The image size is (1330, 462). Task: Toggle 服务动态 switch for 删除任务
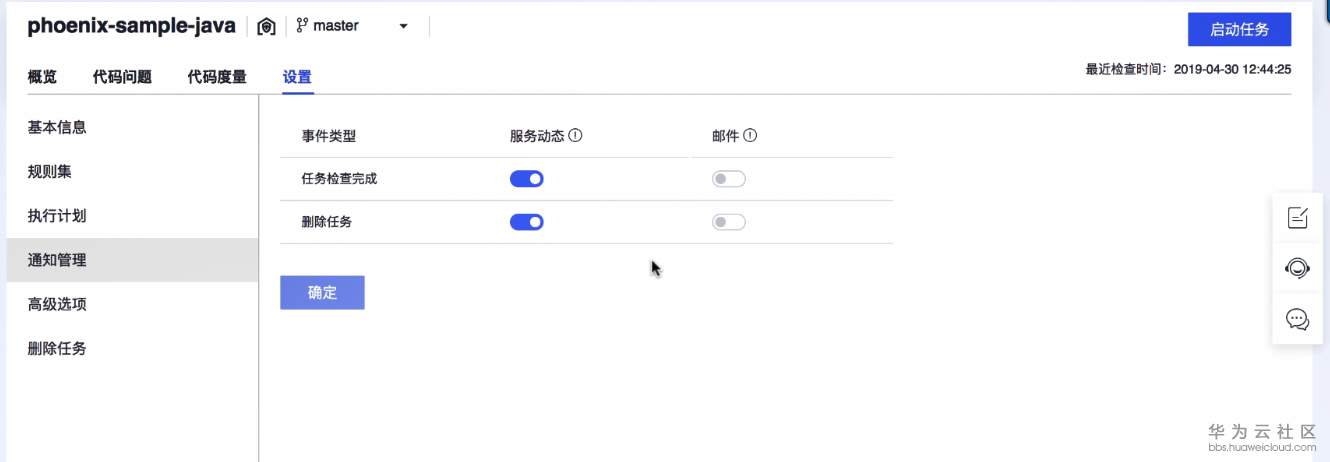tap(527, 222)
